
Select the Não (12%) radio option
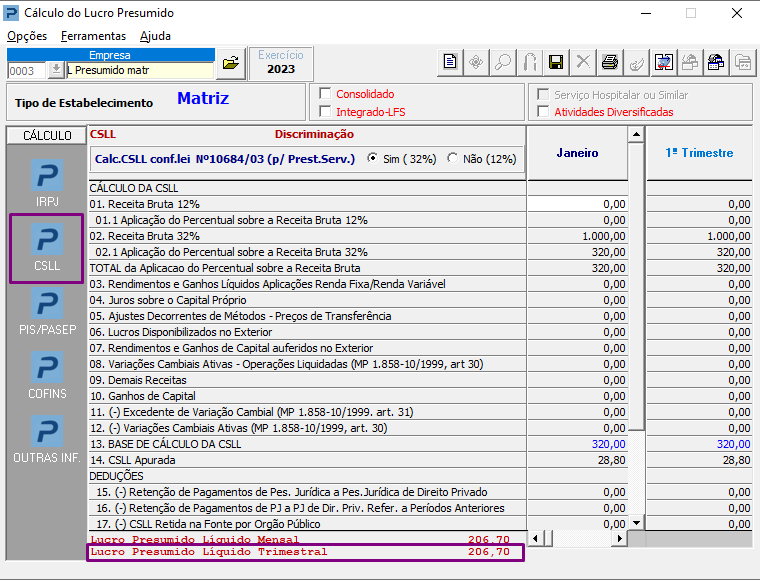(453, 158)
